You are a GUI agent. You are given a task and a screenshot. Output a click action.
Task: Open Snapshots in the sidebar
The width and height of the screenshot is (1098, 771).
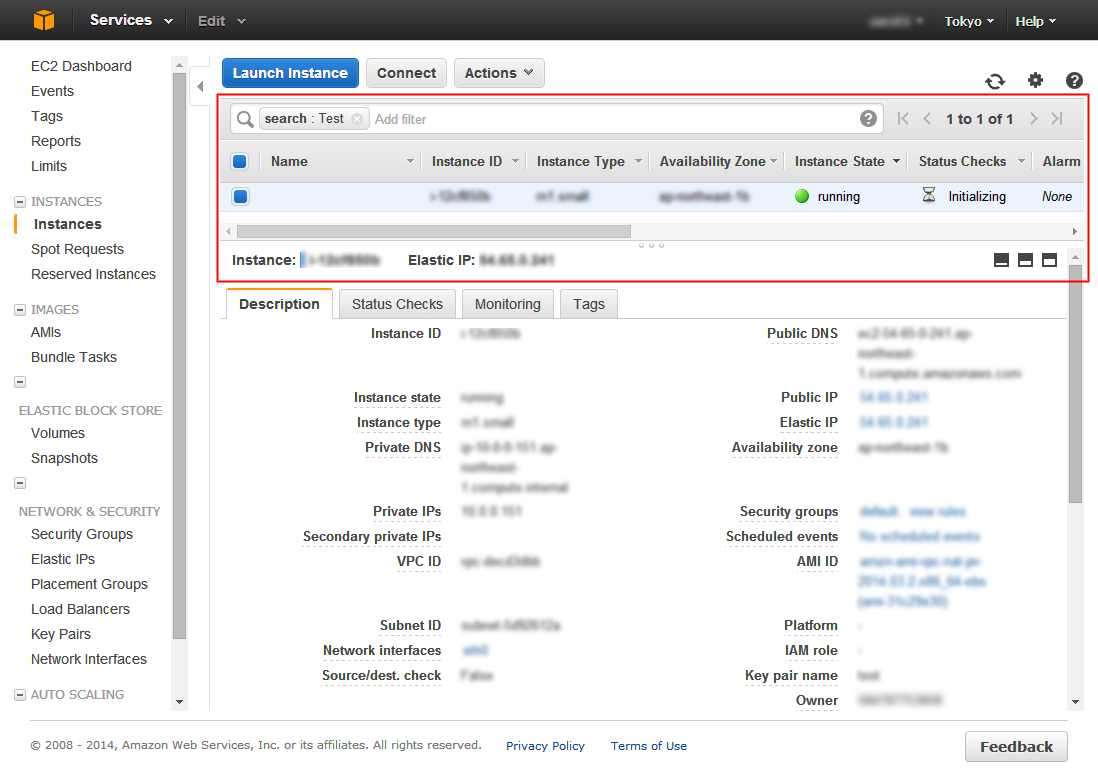pyautogui.click(x=64, y=459)
